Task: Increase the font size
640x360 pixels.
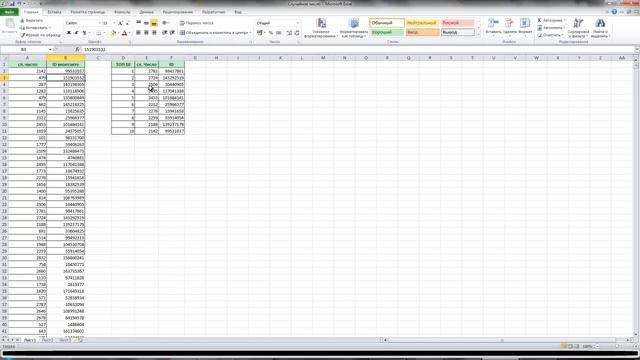Action: [x=120, y=23]
